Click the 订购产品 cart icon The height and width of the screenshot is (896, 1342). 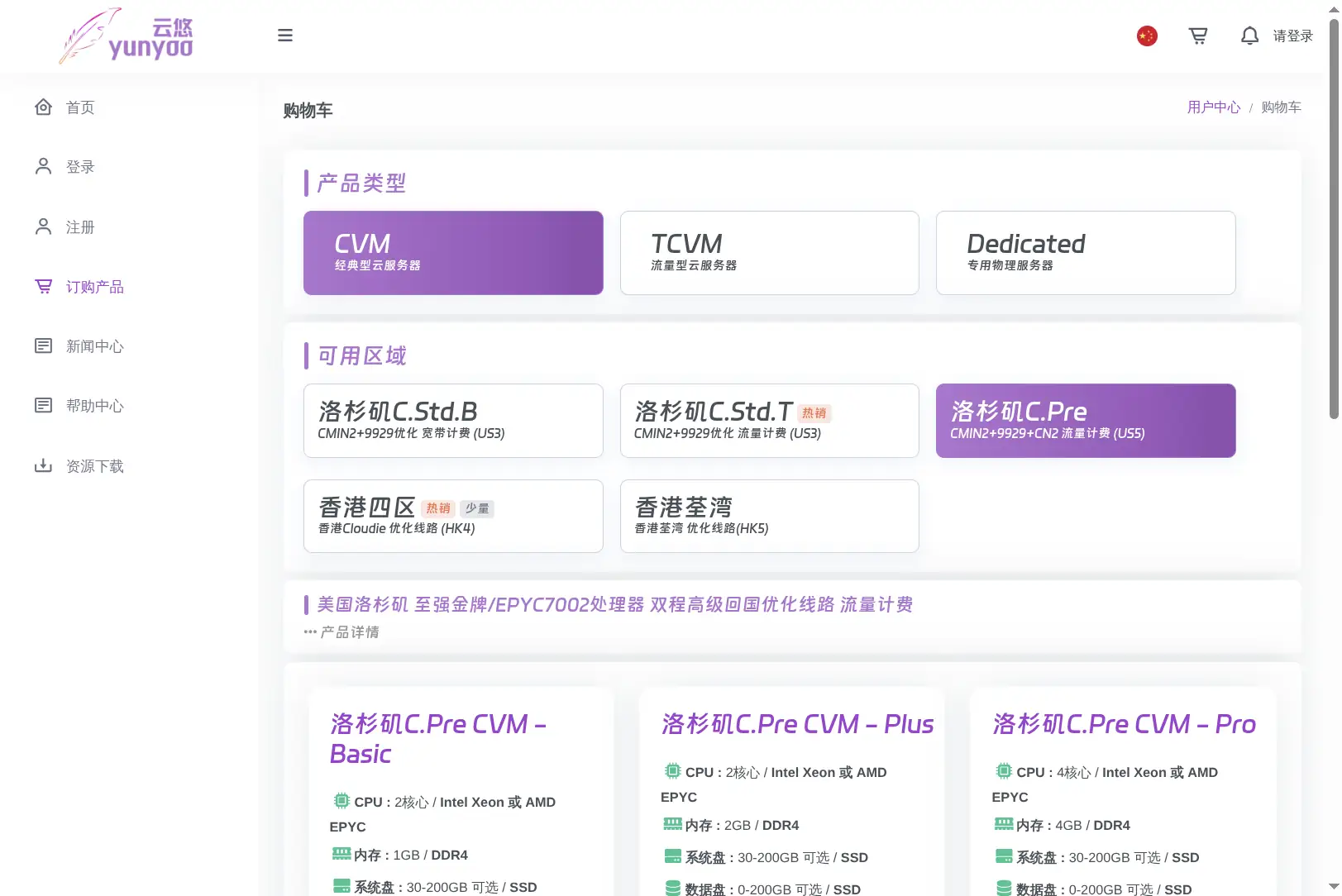point(44,286)
